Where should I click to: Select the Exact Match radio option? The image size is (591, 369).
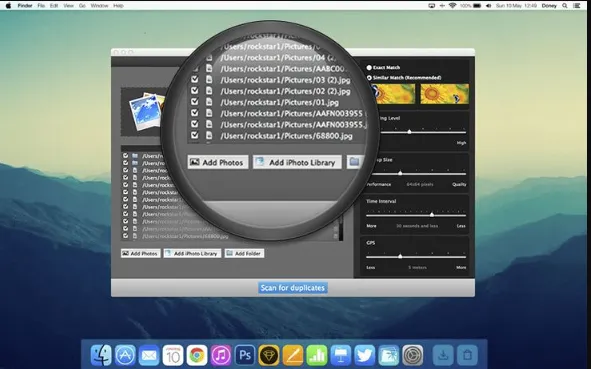click(369, 67)
